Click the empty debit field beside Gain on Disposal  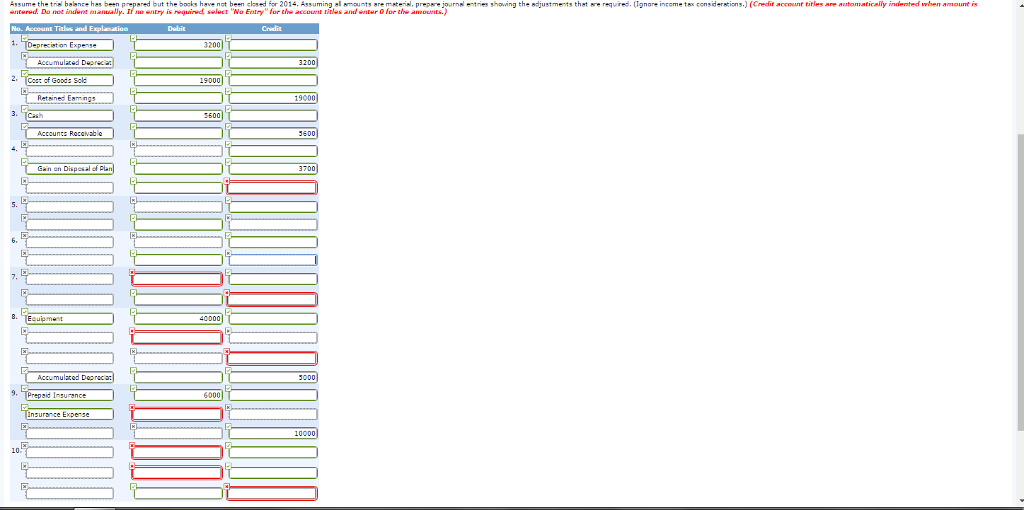[x=179, y=168]
